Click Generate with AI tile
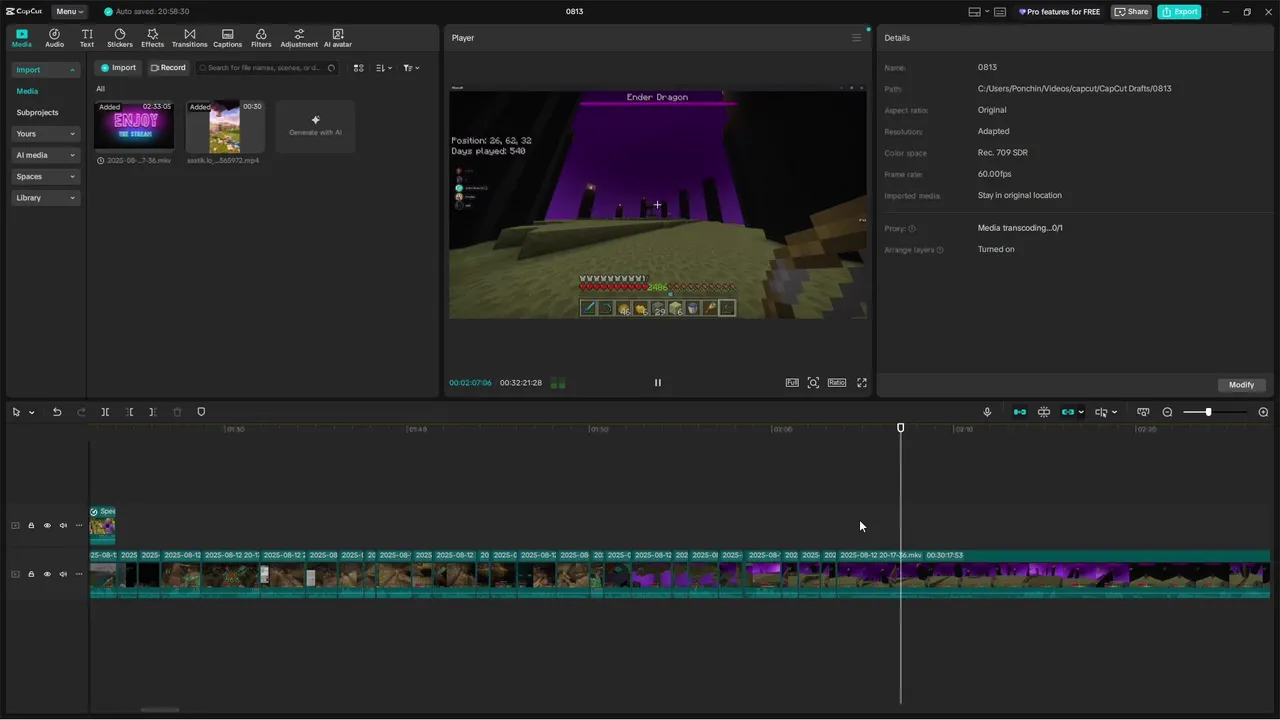 (315, 126)
